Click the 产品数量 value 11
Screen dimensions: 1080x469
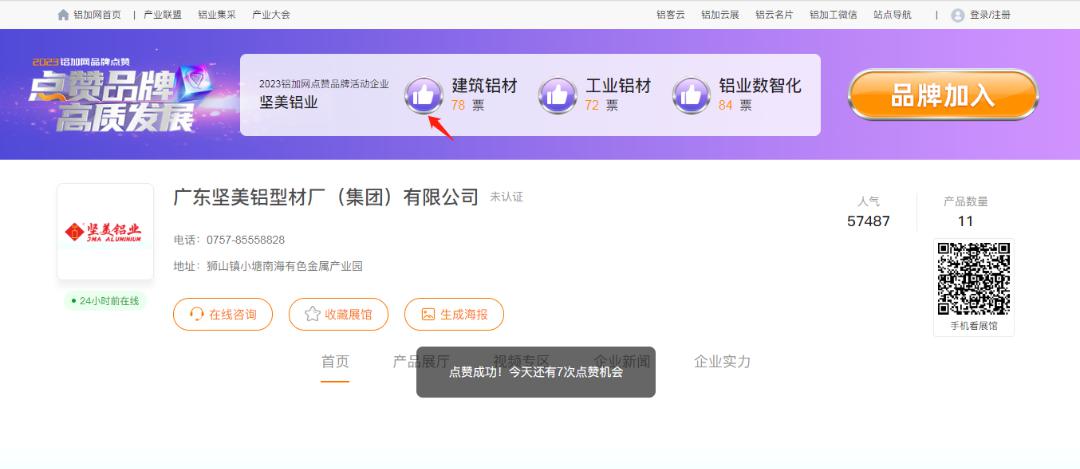966,221
